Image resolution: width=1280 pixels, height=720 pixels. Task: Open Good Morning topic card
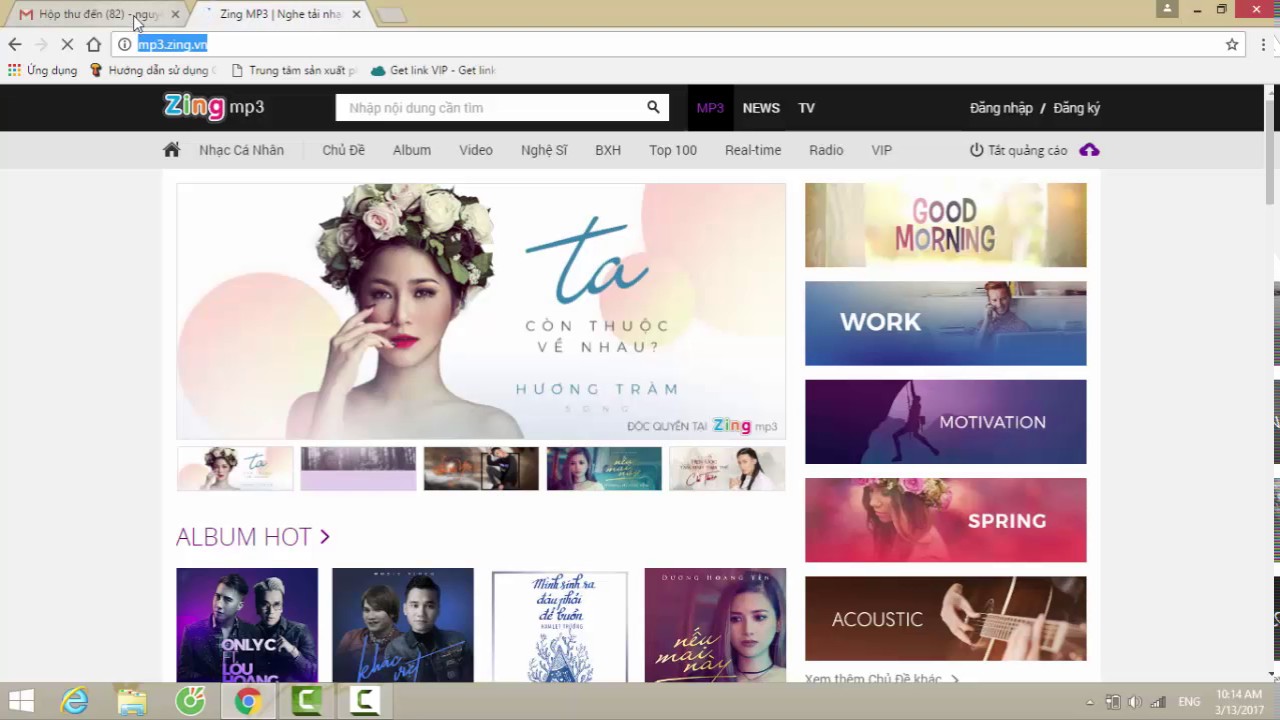[945, 225]
